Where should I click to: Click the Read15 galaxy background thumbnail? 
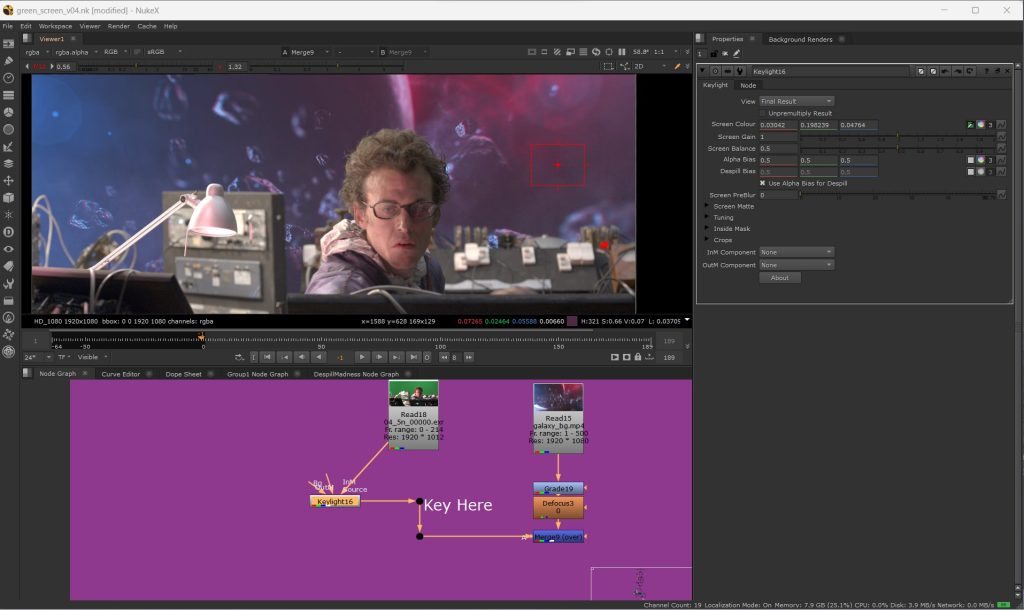[558, 397]
